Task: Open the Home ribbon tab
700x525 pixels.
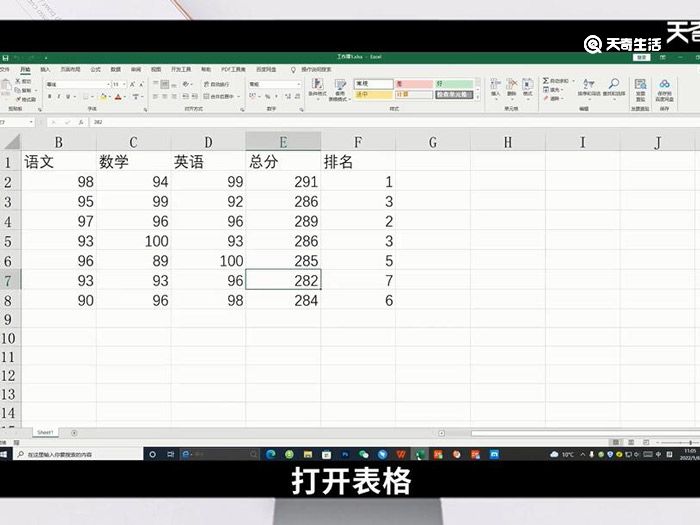Action: [25, 70]
